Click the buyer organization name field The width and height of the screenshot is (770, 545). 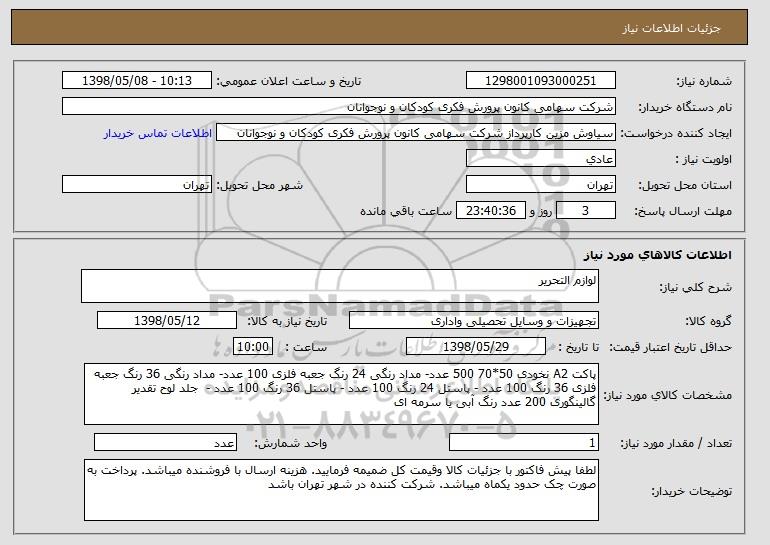[x=339, y=107]
